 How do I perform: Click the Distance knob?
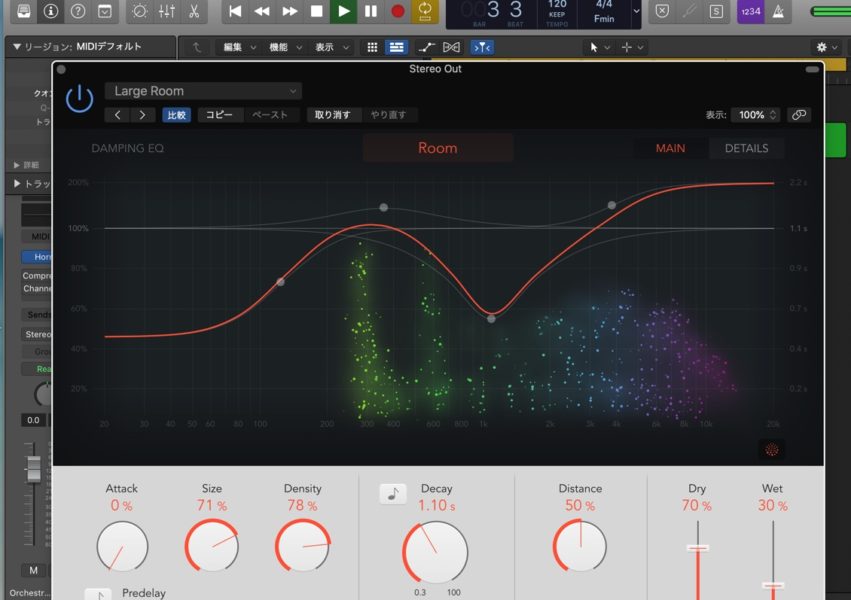pyautogui.click(x=580, y=545)
